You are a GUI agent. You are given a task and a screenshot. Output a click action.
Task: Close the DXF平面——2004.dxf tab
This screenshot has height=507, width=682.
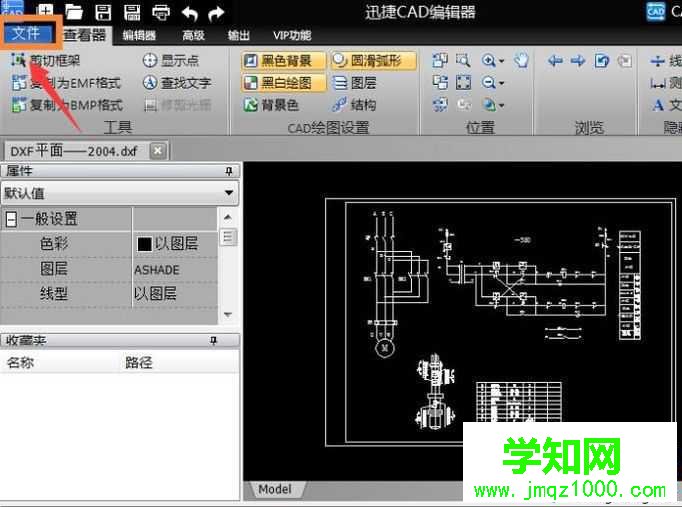pyautogui.click(x=157, y=151)
